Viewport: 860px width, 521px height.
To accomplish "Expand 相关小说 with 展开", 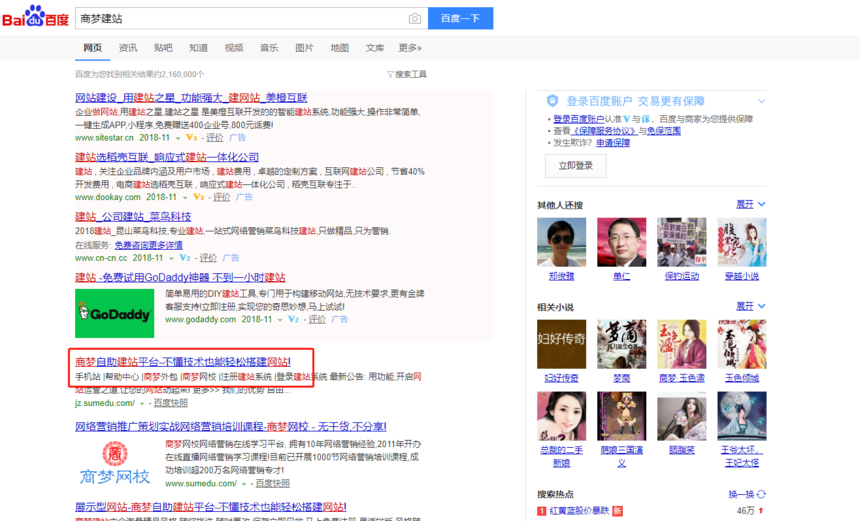I will 750,306.
